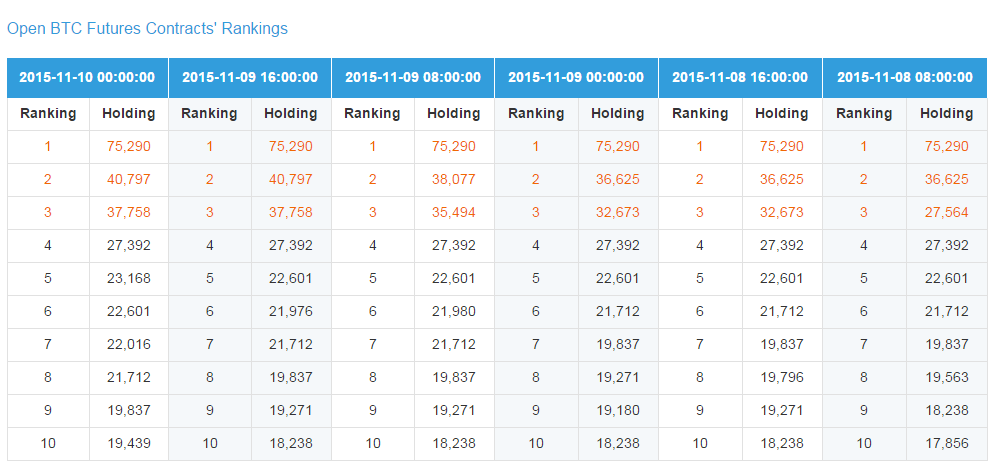
Task: Select holding value 19,563
Action: (x=947, y=378)
